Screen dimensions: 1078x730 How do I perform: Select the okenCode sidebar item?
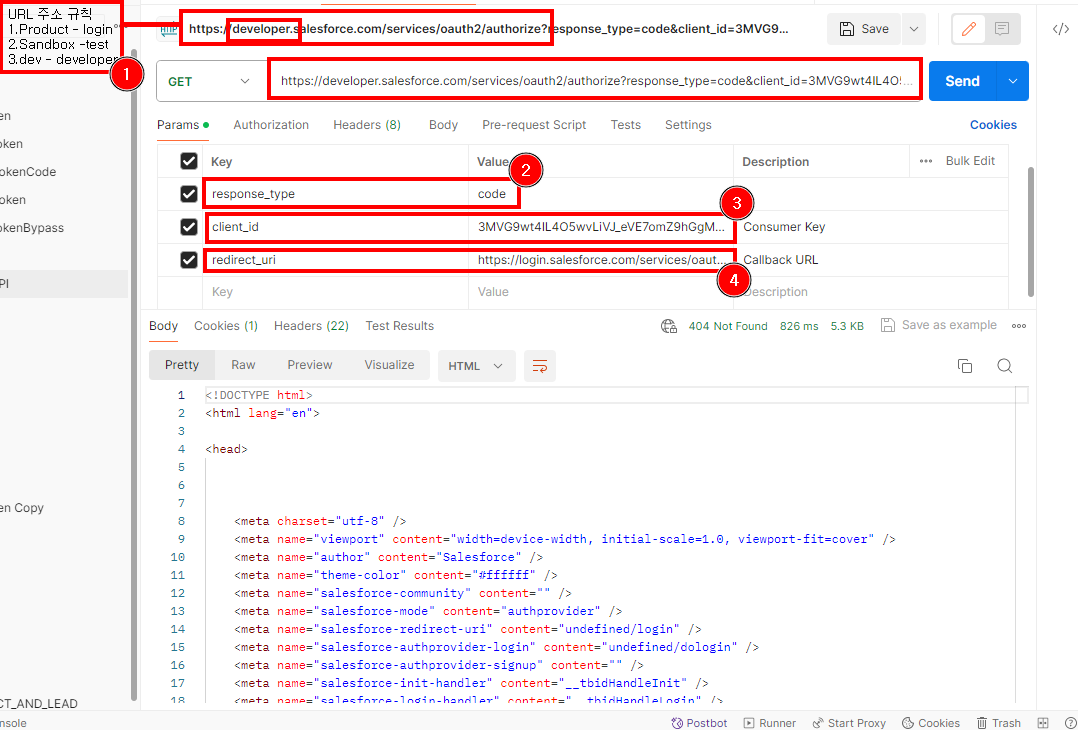[28, 172]
